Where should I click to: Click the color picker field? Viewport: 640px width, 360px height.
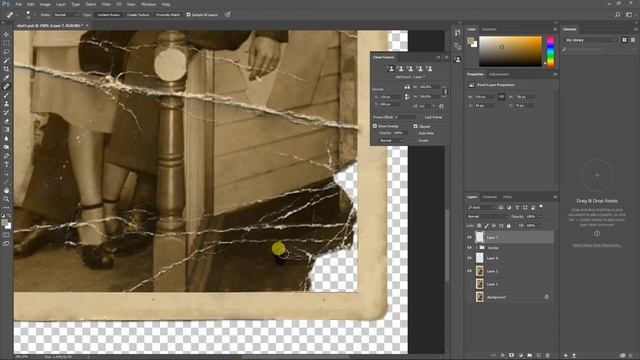[510, 51]
